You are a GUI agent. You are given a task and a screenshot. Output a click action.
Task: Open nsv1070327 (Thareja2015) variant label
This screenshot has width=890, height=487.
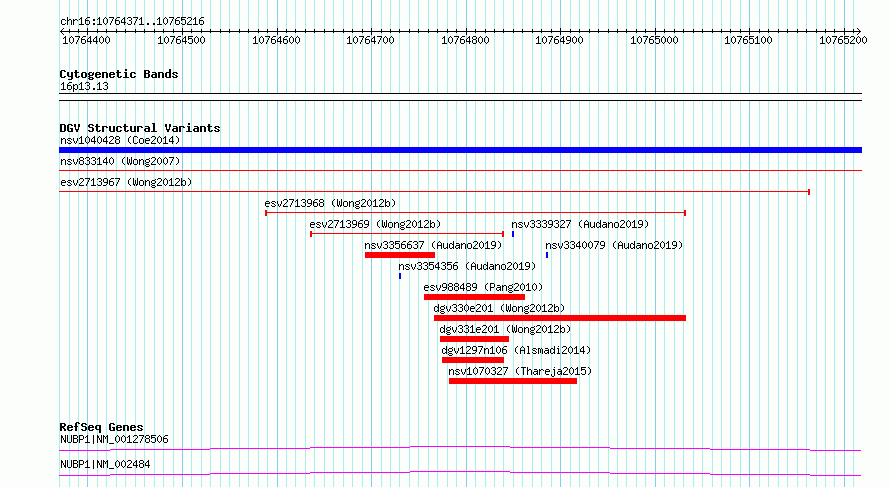pos(520,371)
